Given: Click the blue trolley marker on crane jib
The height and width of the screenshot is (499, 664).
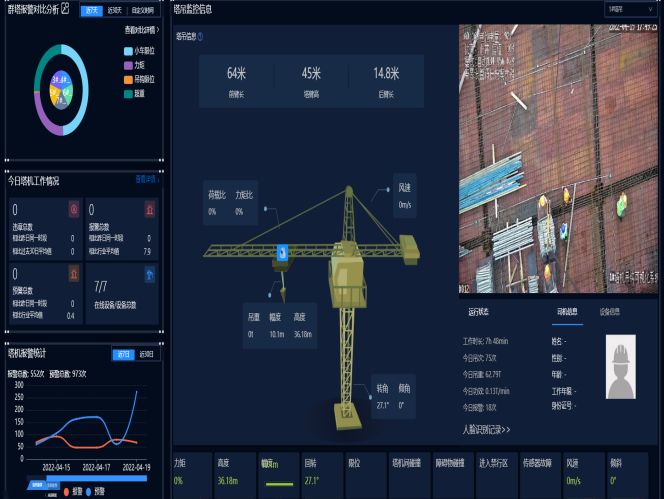Looking at the screenshot, I should pos(282,252).
